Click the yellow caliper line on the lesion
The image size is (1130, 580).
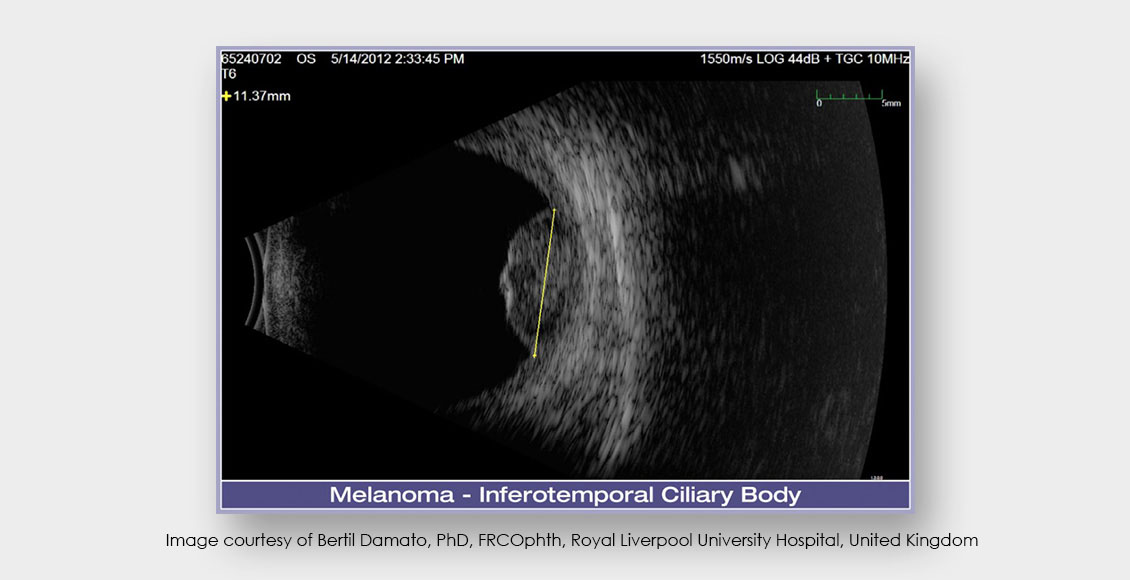click(545, 280)
